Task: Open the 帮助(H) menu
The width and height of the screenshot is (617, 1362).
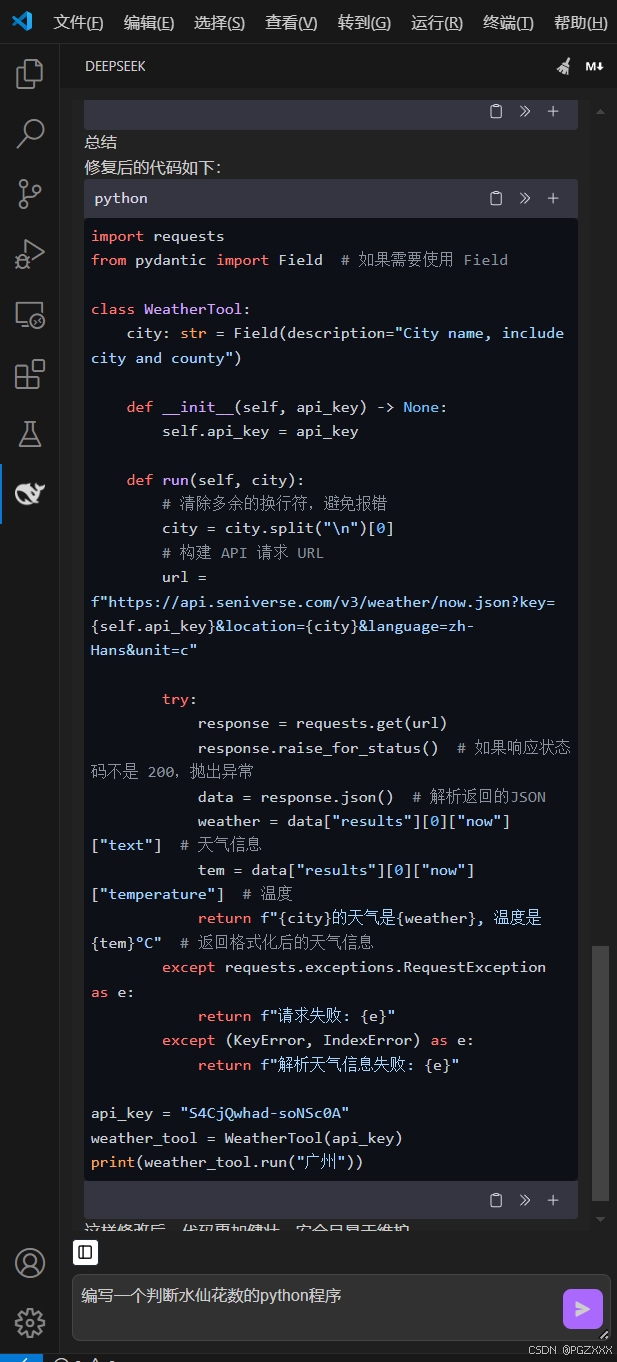Action: [580, 23]
